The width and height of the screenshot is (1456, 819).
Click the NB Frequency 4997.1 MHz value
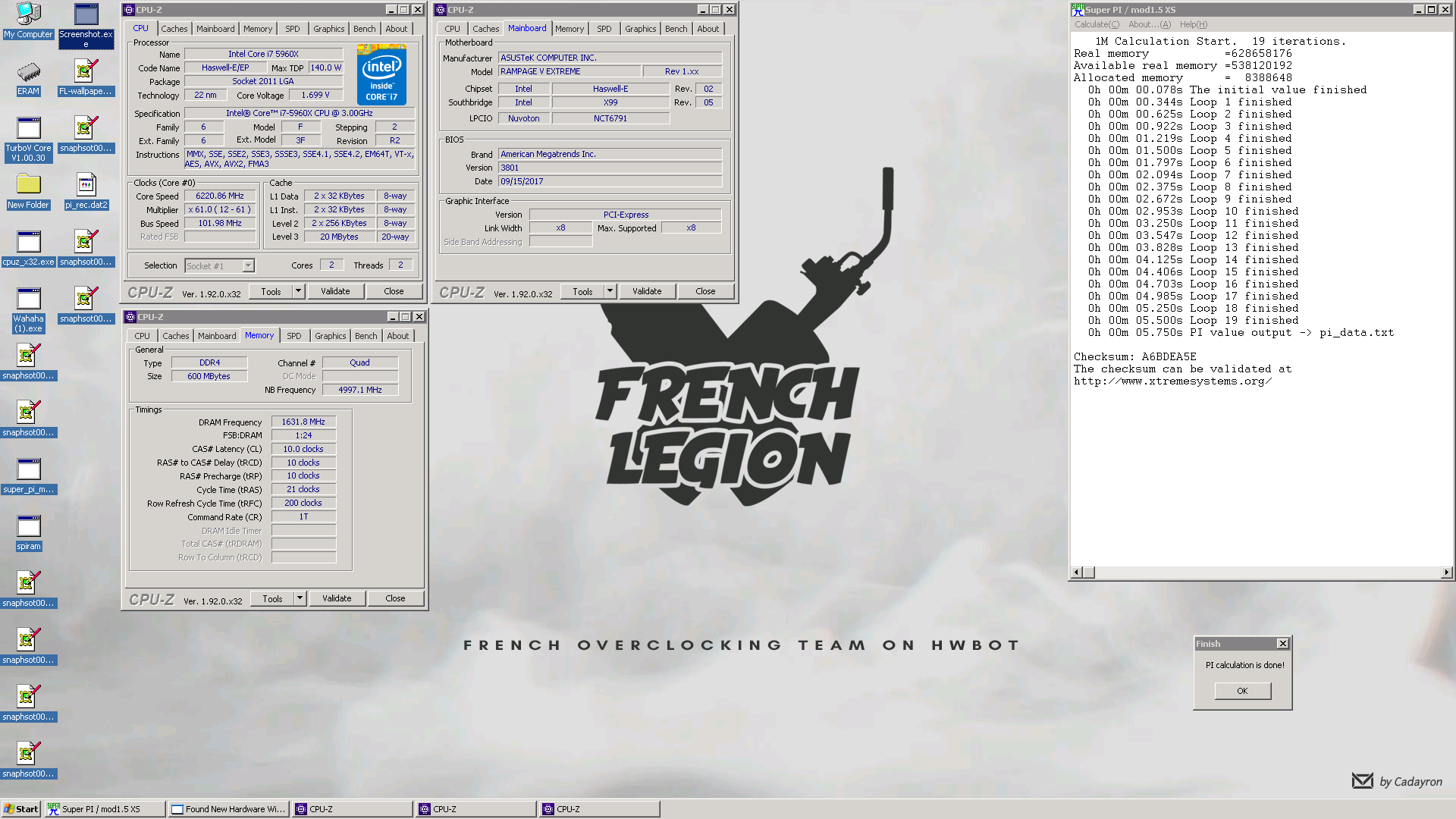point(360,390)
